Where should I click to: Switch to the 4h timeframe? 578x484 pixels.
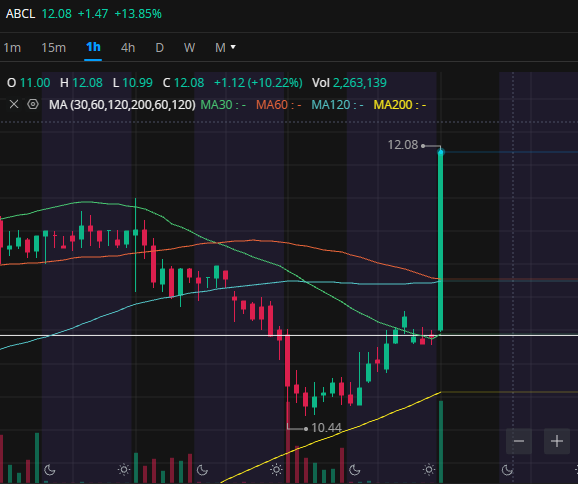click(128, 48)
